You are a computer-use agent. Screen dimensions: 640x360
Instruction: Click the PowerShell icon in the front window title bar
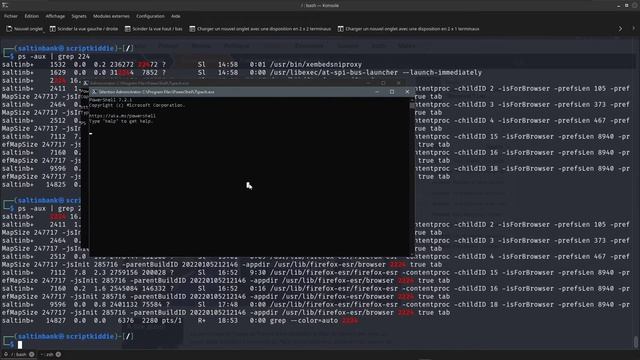94,92
